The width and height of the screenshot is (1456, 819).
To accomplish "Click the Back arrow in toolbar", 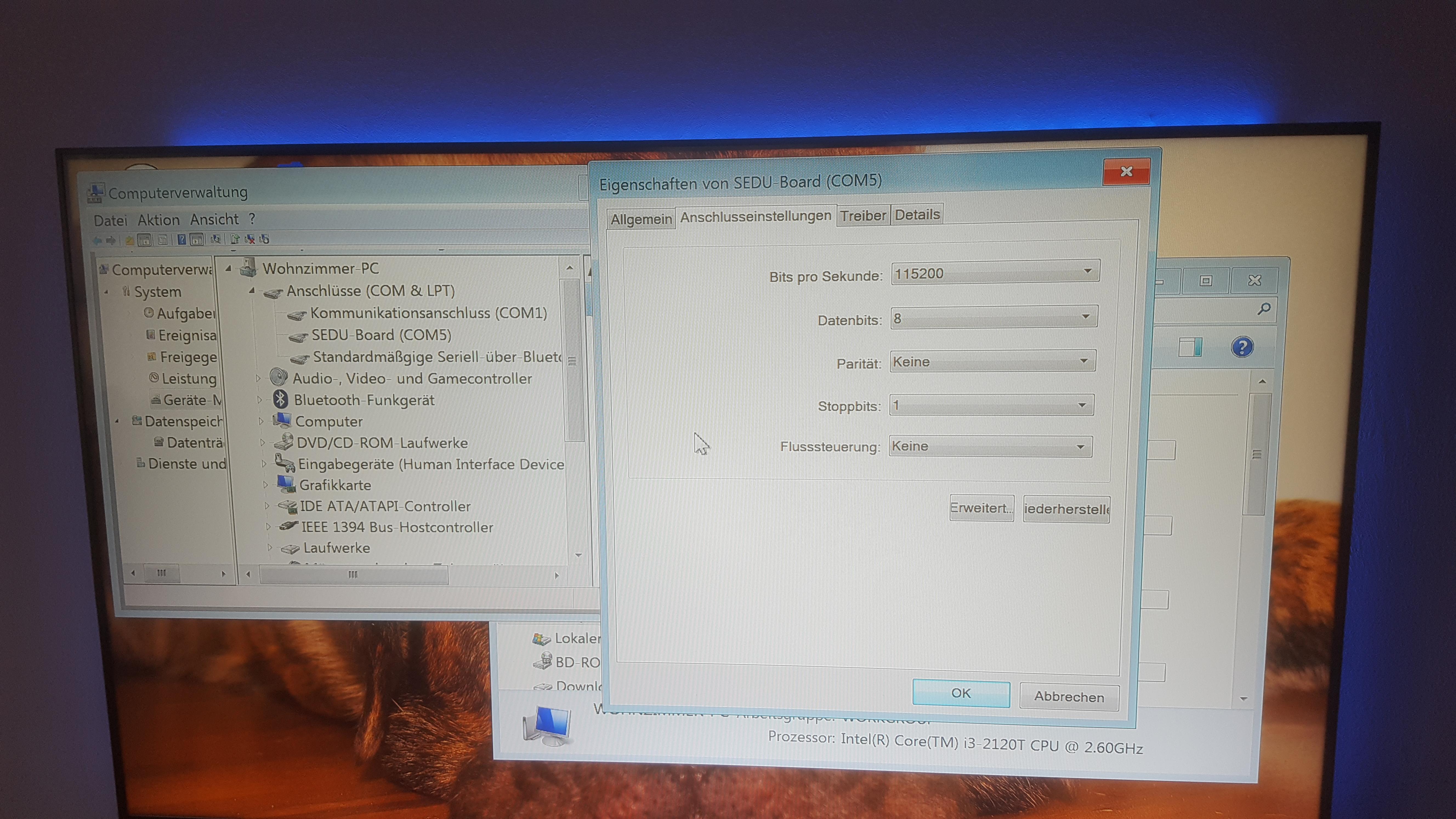I will pyautogui.click(x=97, y=241).
